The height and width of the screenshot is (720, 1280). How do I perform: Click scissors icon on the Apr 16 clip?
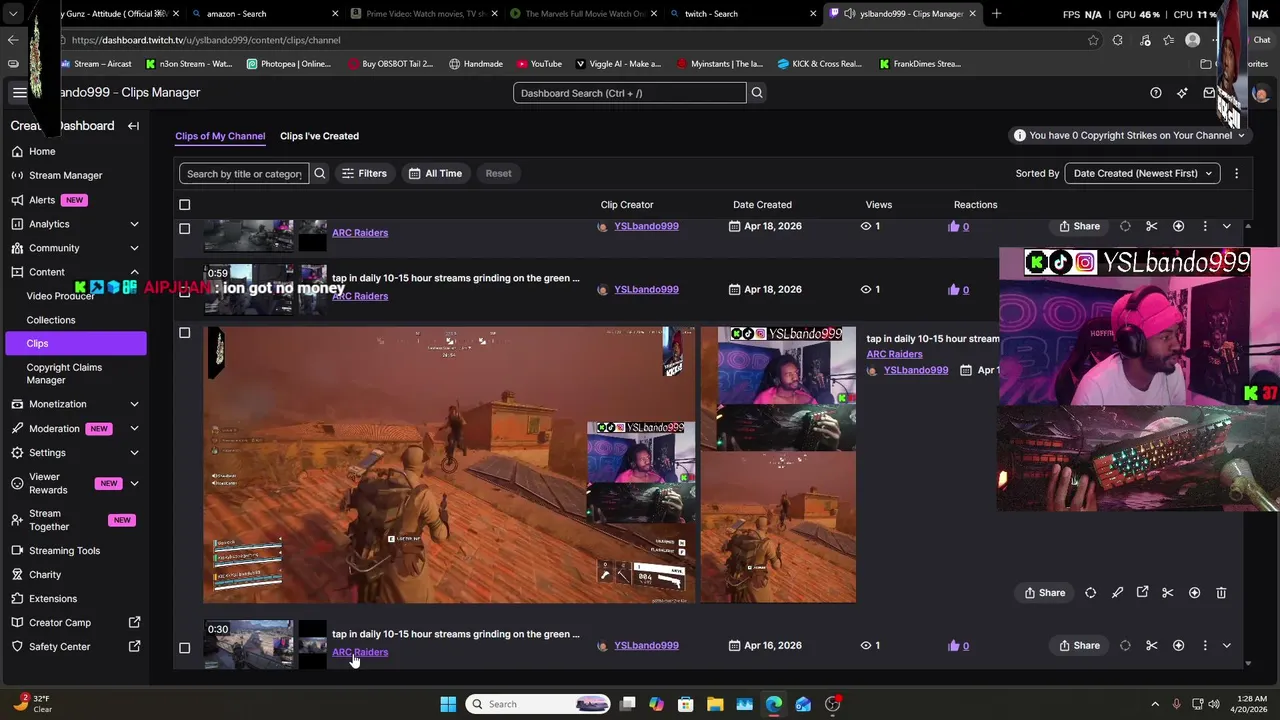click(1151, 646)
